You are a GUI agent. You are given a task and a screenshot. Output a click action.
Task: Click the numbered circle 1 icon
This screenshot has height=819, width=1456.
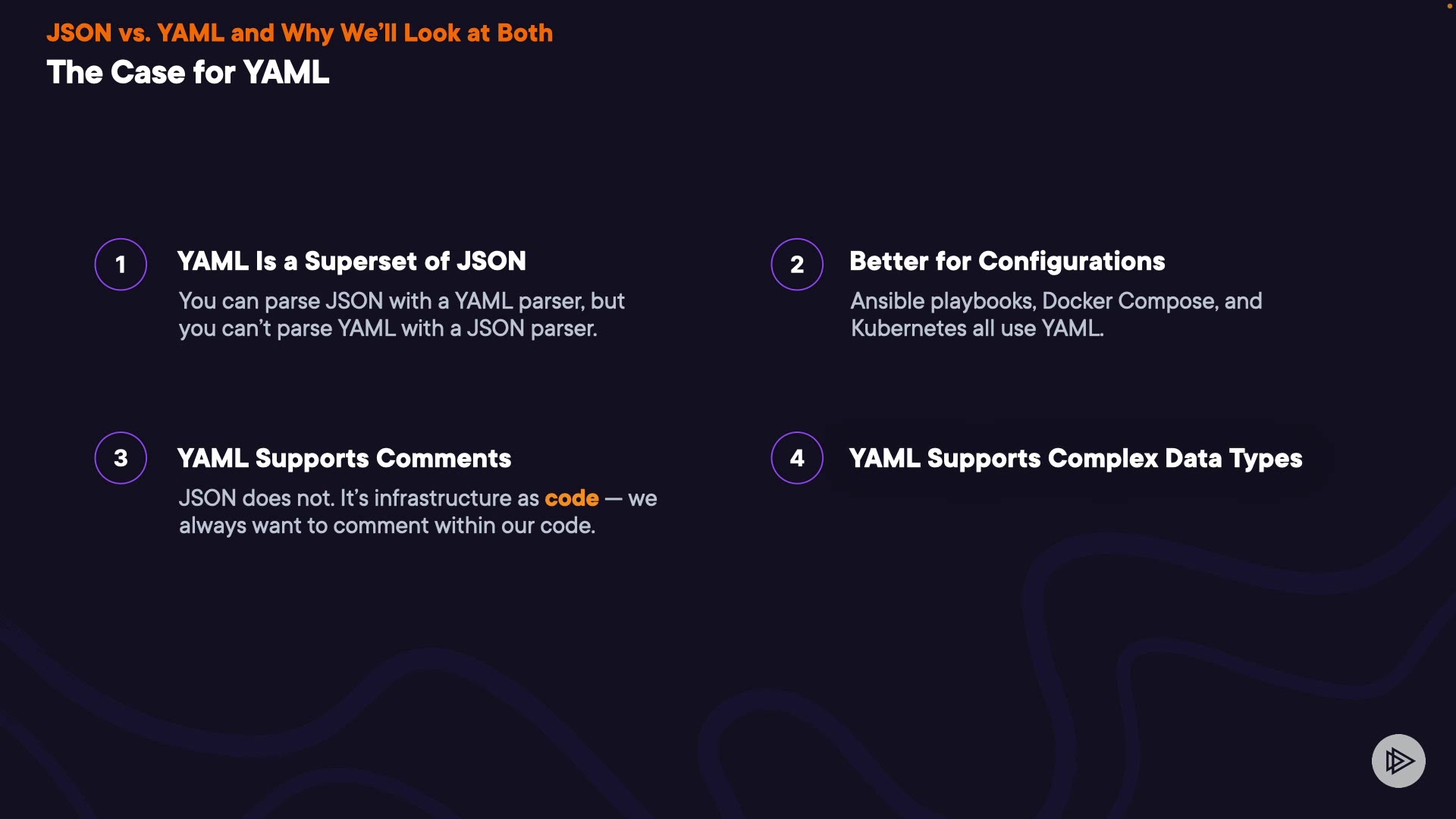(121, 265)
